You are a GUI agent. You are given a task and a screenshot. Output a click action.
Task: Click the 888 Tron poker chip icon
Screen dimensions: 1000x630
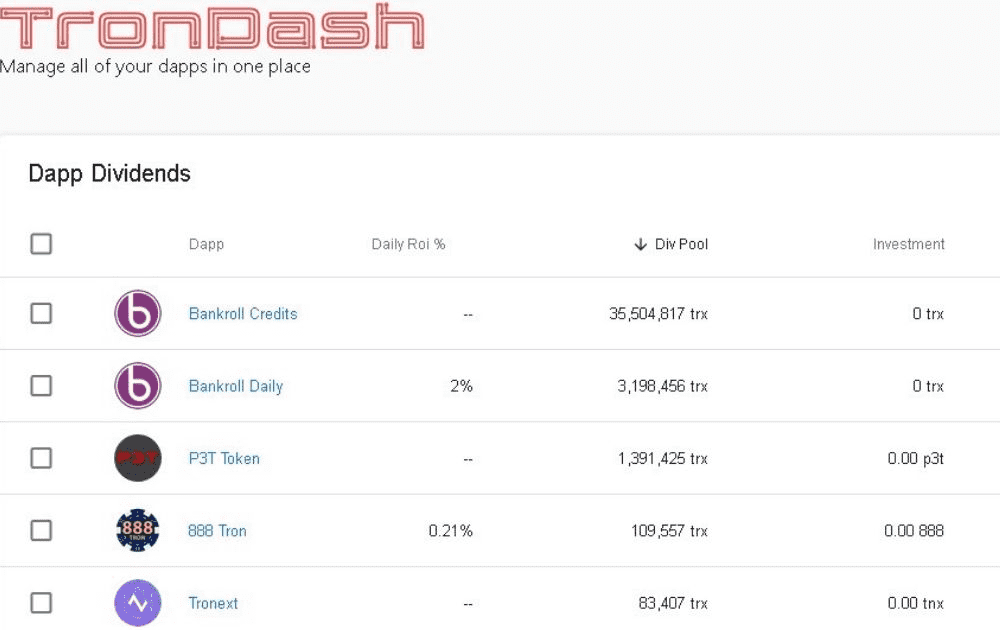[x=138, y=530]
